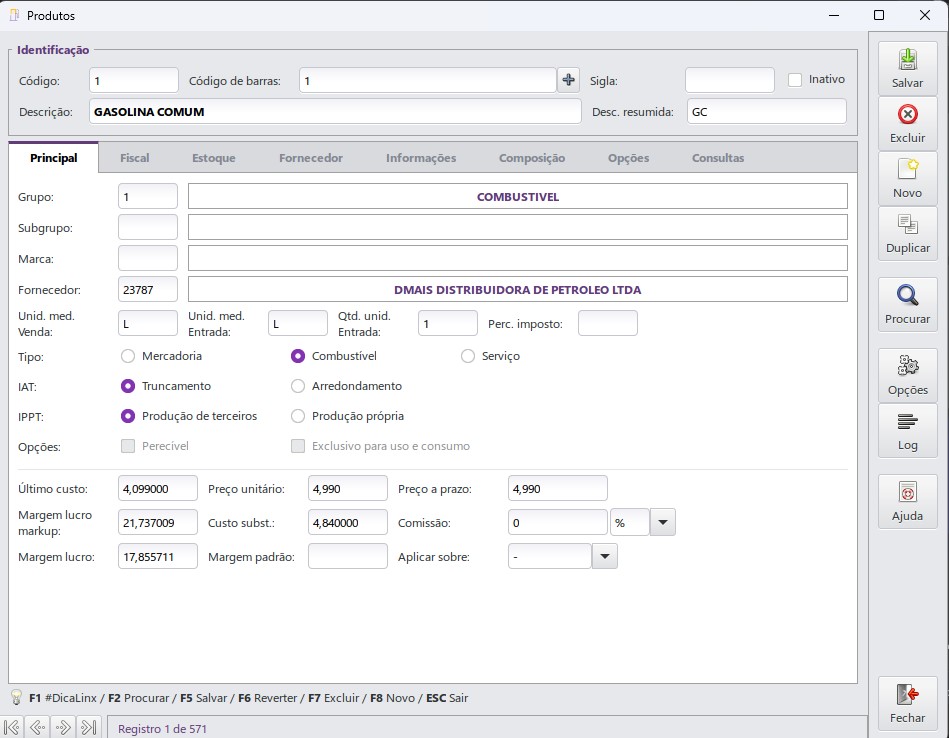Open Ajuda help button
This screenshot has height=738, width=949.
click(907, 502)
